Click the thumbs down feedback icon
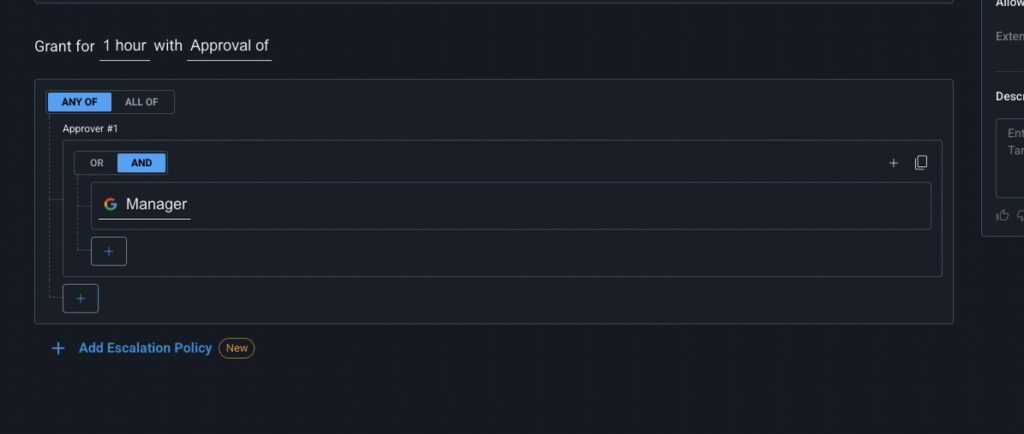Image resolution: width=1024 pixels, height=434 pixels. click(x=1020, y=215)
